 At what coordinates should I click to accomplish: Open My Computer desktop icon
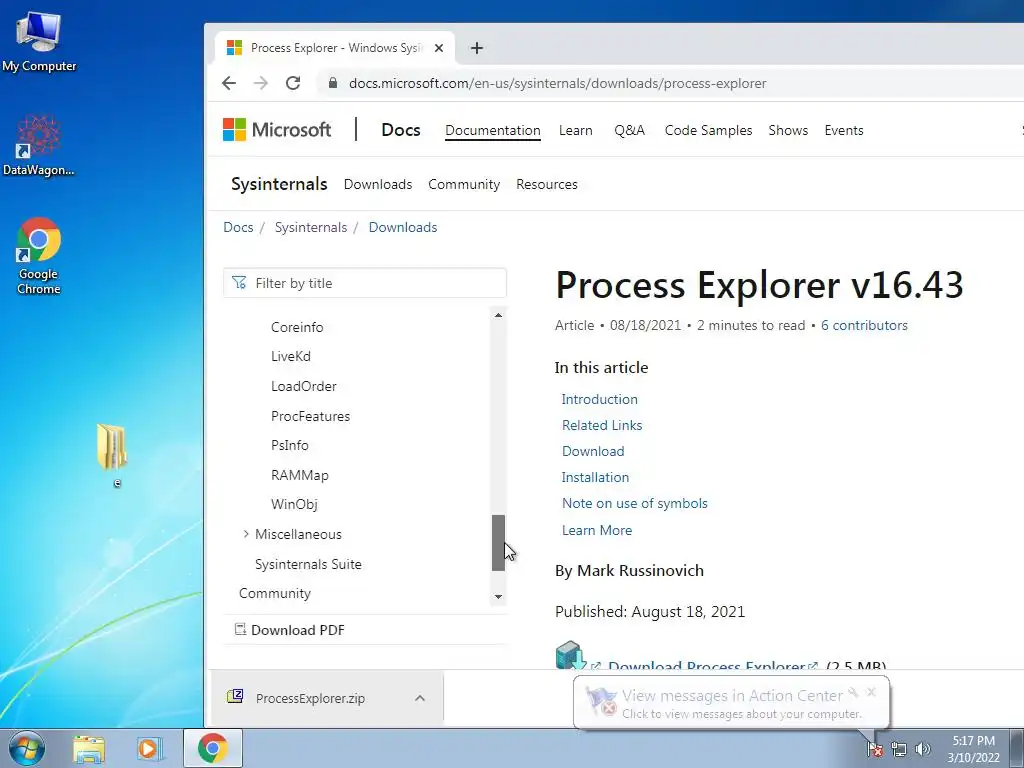tap(39, 41)
